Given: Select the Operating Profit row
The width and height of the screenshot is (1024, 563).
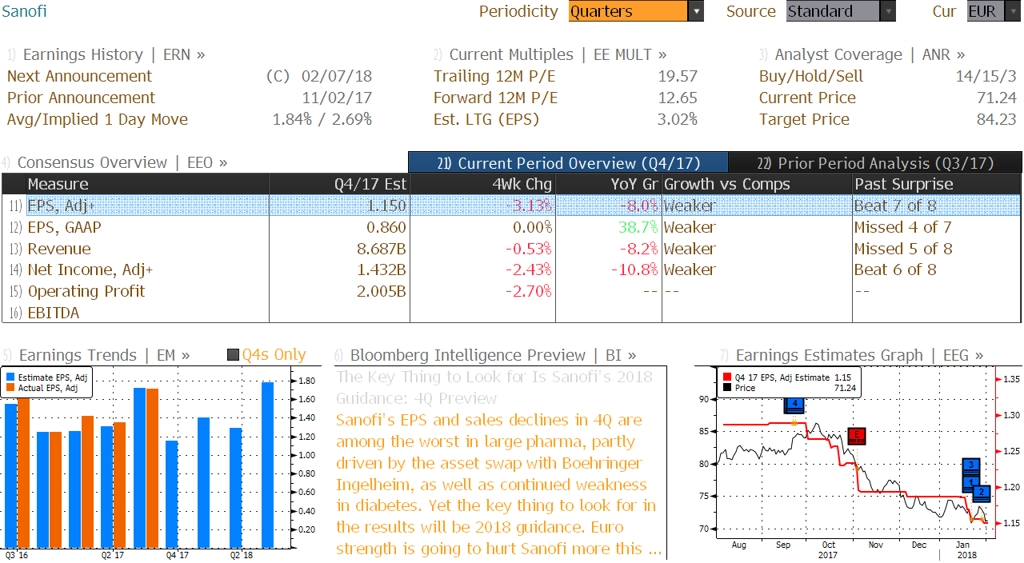Looking at the screenshot, I should [511, 291].
